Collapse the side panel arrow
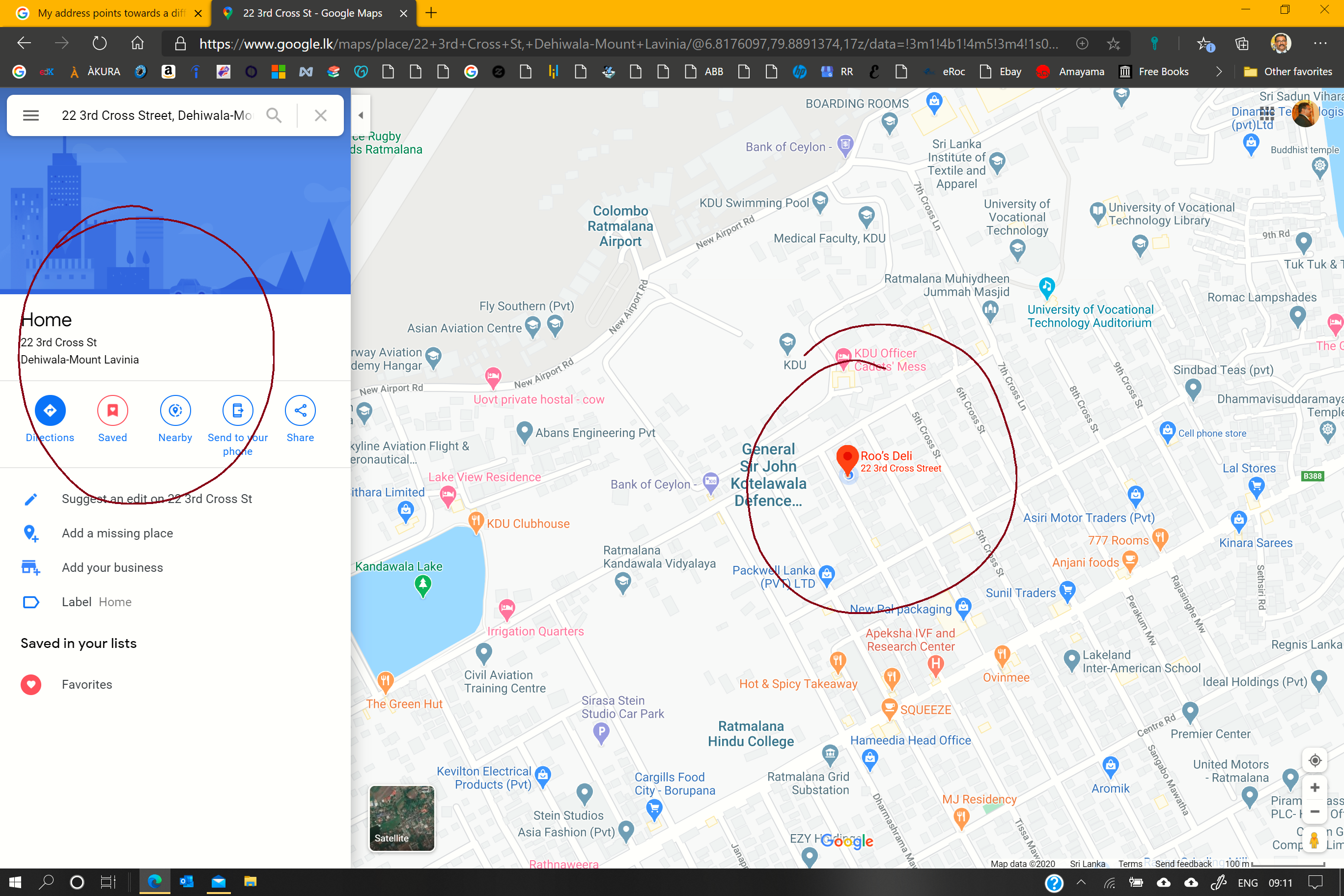Screen dimensions: 1344x896 (x=361, y=115)
